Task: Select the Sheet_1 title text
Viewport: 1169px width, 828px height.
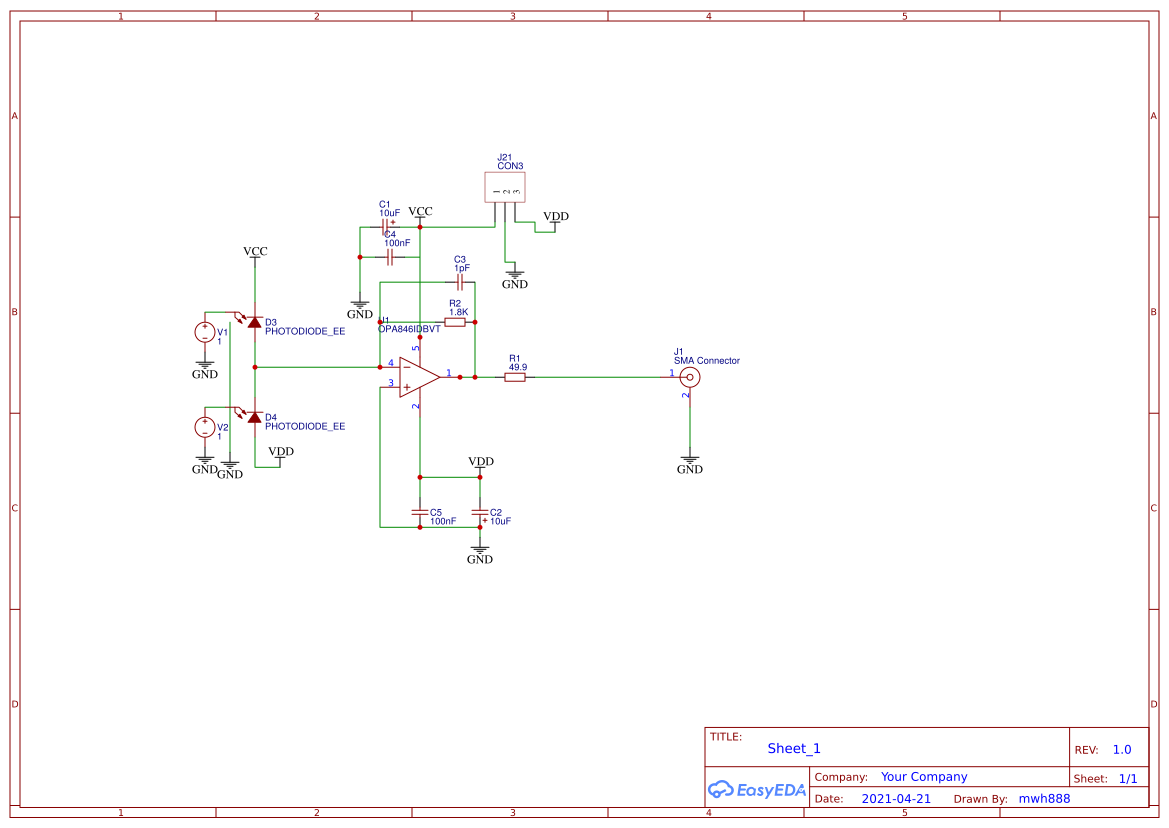Action: click(x=794, y=748)
